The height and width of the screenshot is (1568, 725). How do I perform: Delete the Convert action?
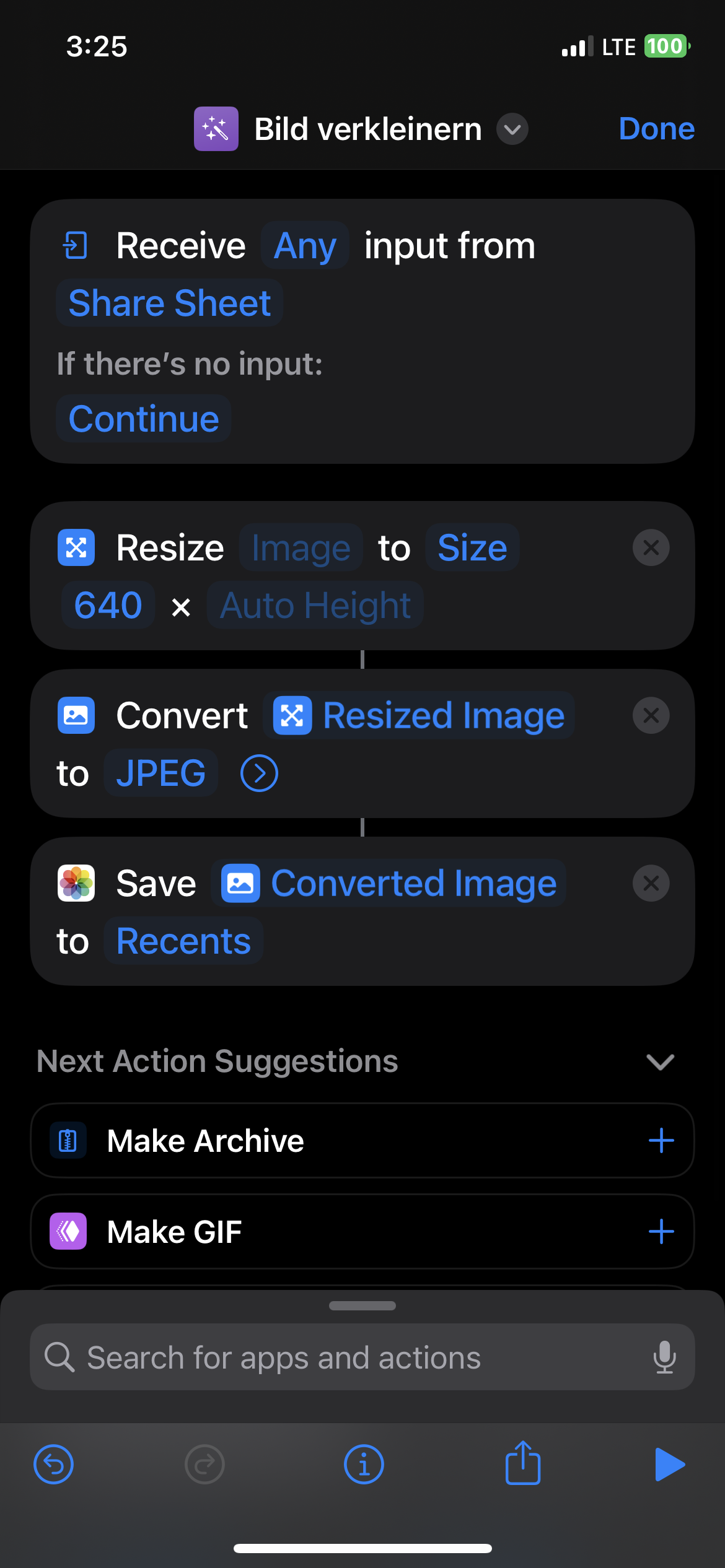pos(651,715)
